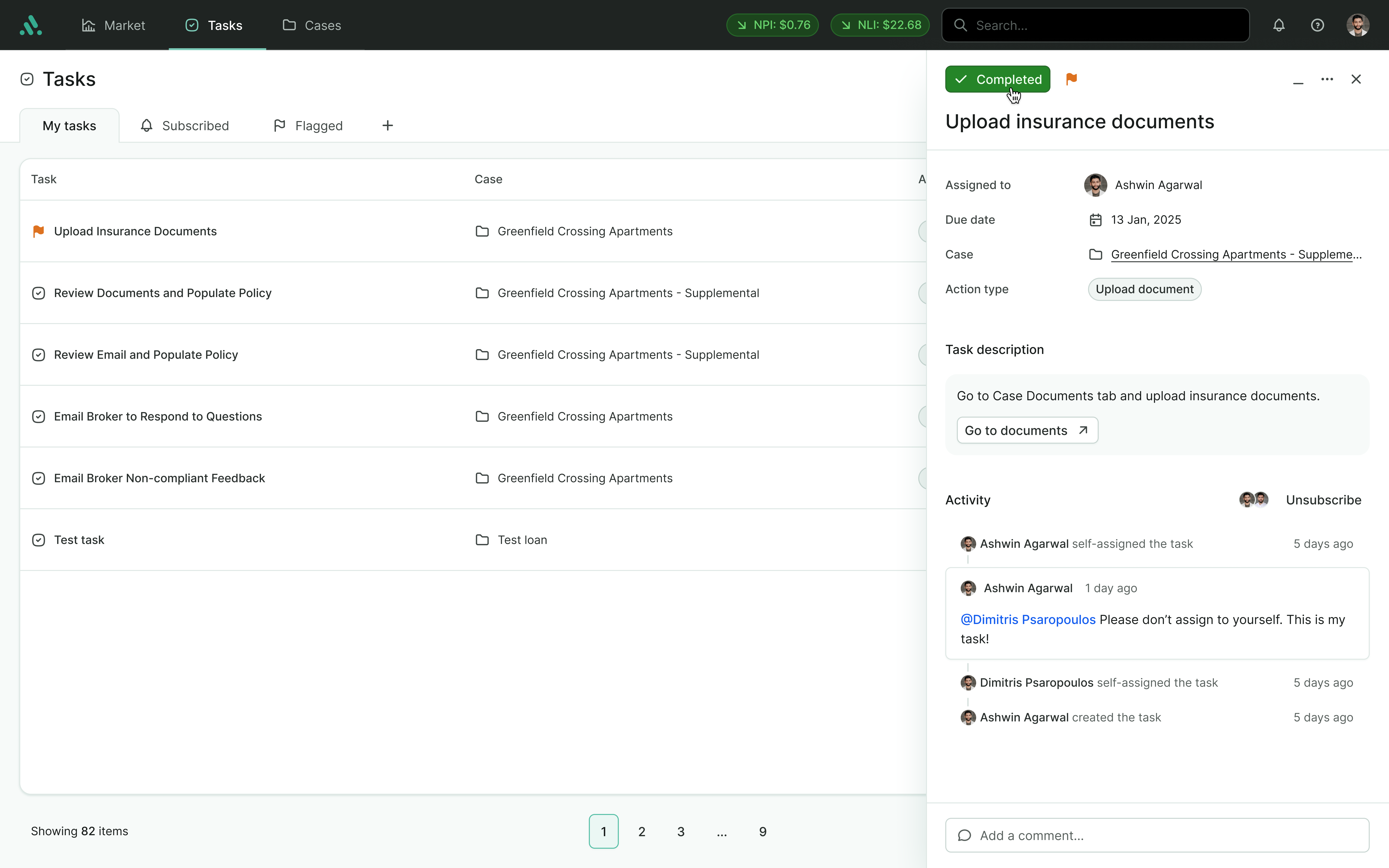The image size is (1389, 868).
Task: Switch to the Flagged tab
Action: [x=308, y=126]
